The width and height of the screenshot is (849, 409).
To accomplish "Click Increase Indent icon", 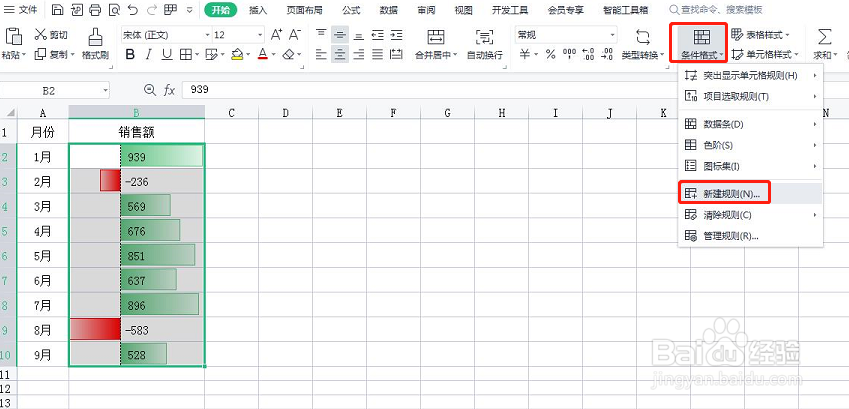I will coord(396,35).
